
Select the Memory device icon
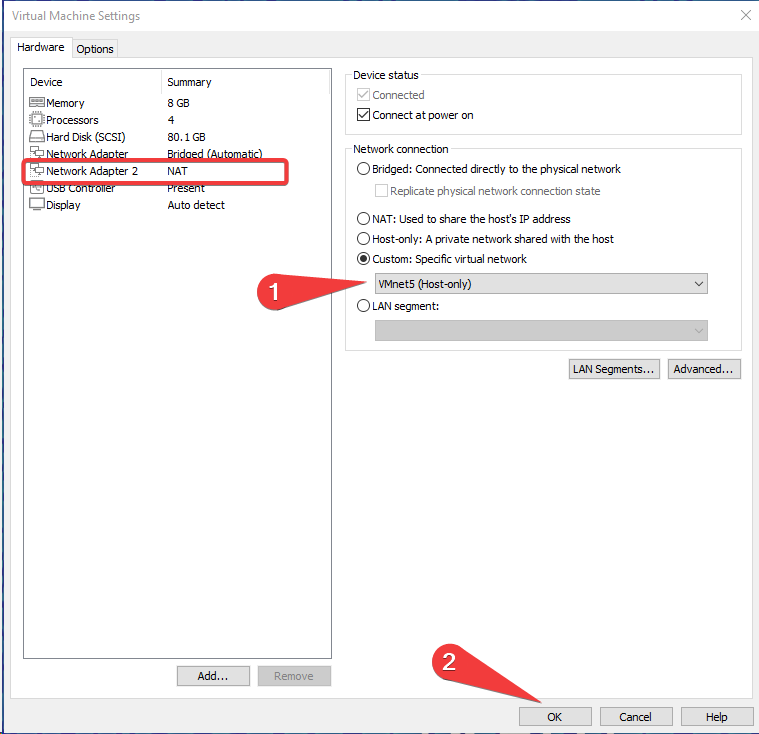37,102
